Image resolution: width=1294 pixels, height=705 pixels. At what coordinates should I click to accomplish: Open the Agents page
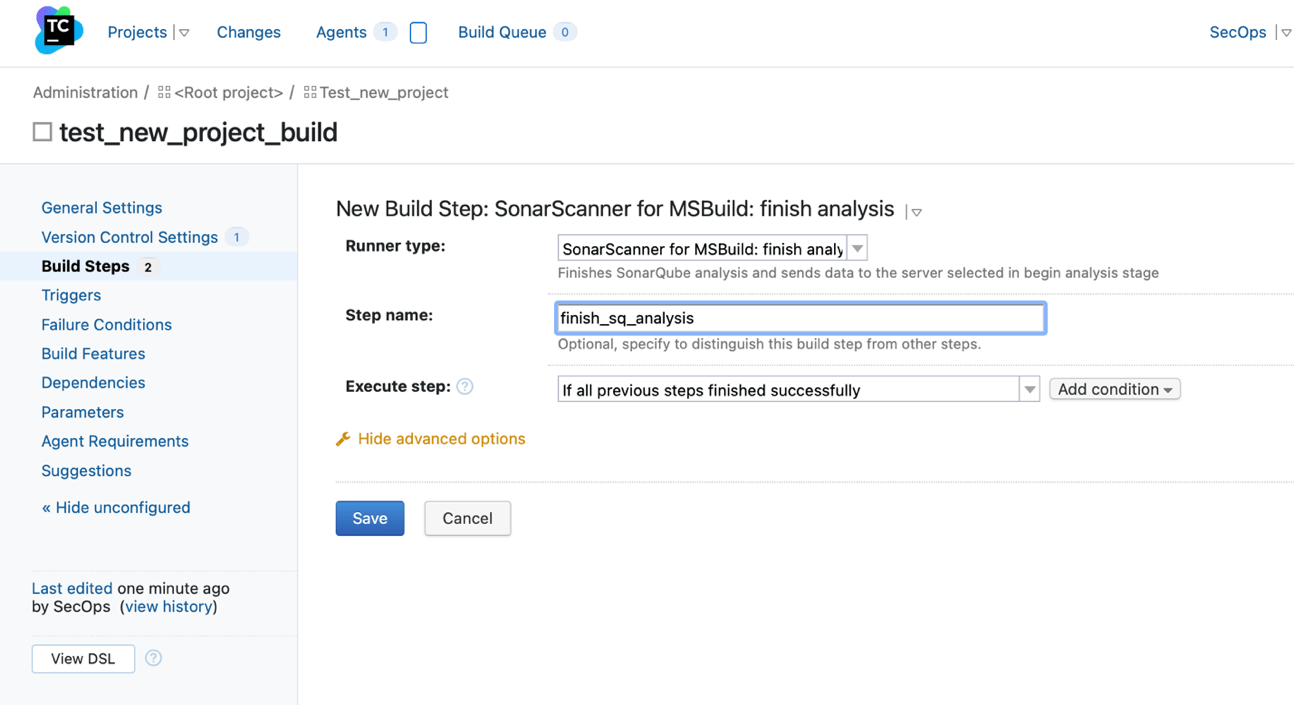341,32
